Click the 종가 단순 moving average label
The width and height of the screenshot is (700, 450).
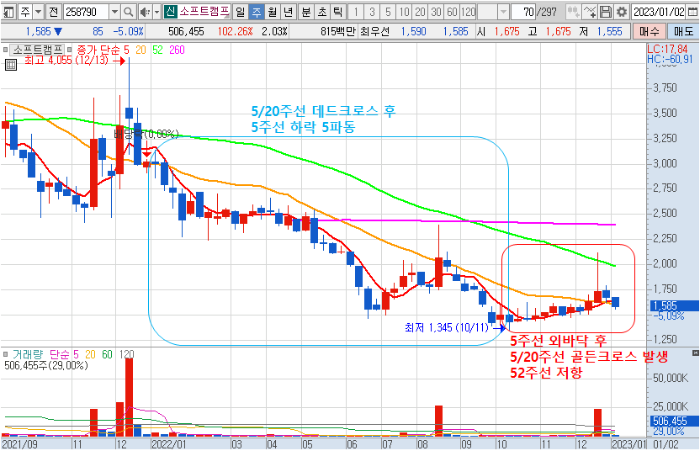98,50
